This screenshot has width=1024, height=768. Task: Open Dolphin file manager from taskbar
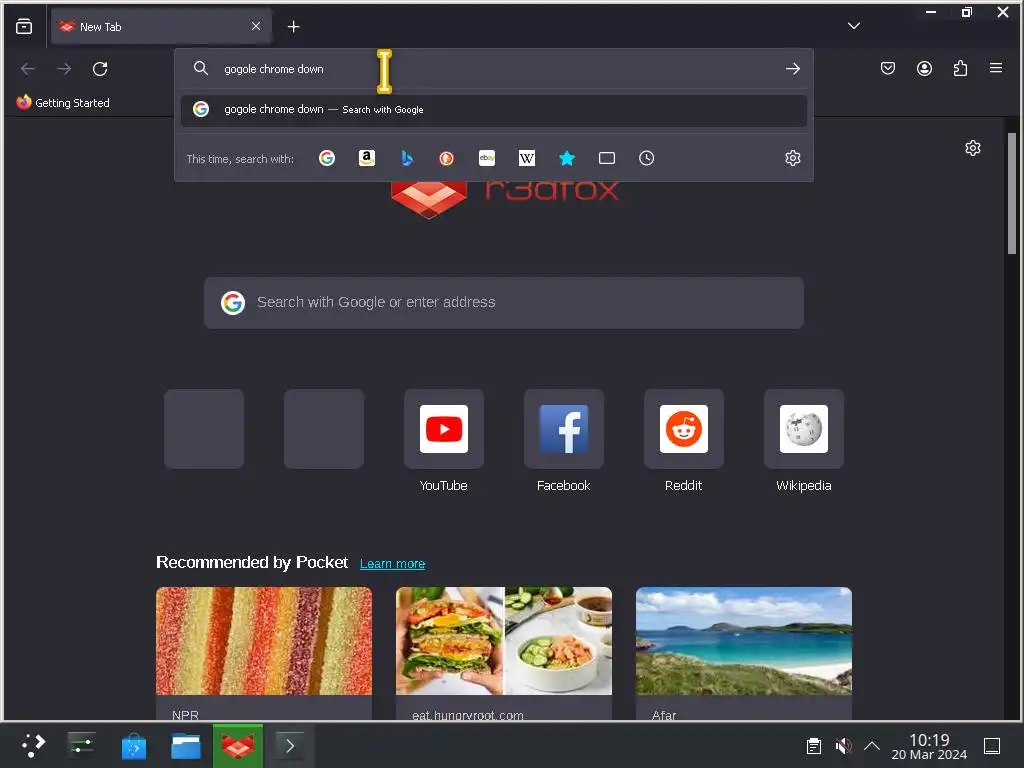point(185,746)
